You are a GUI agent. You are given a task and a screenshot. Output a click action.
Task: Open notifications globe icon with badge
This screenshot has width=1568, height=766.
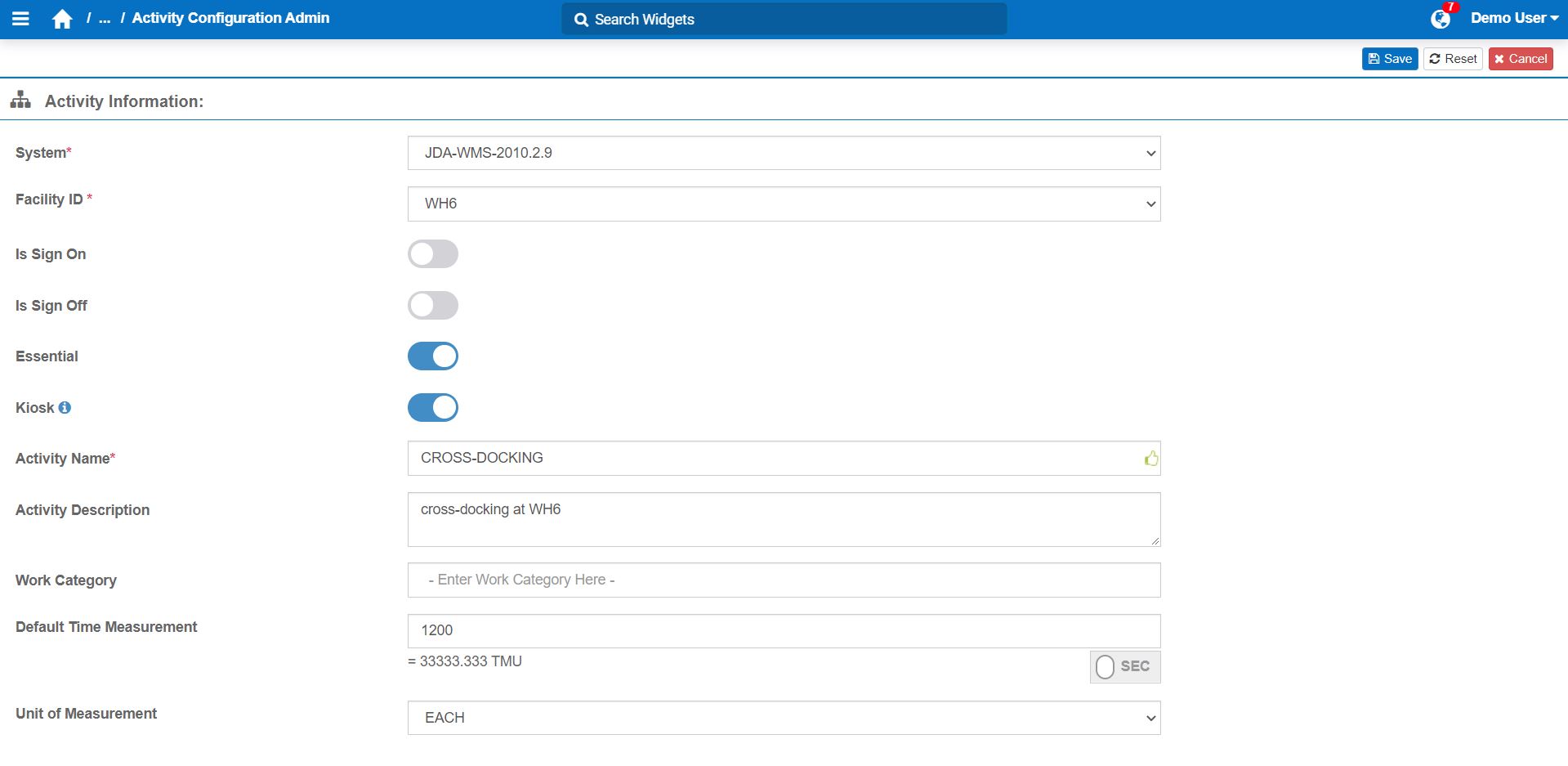1441,19
